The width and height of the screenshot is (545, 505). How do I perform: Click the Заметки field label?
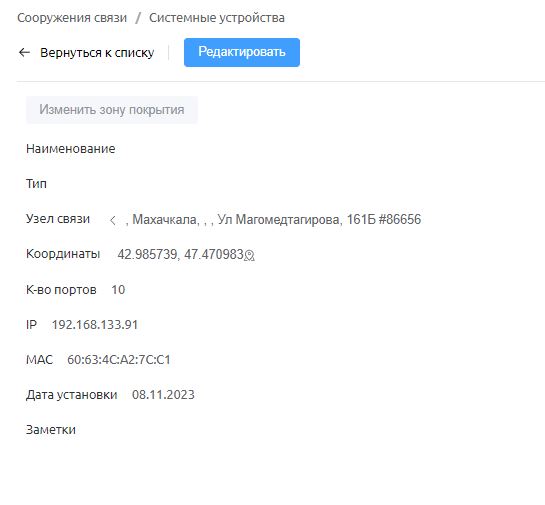pyautogui.click(x=51, y=430)
